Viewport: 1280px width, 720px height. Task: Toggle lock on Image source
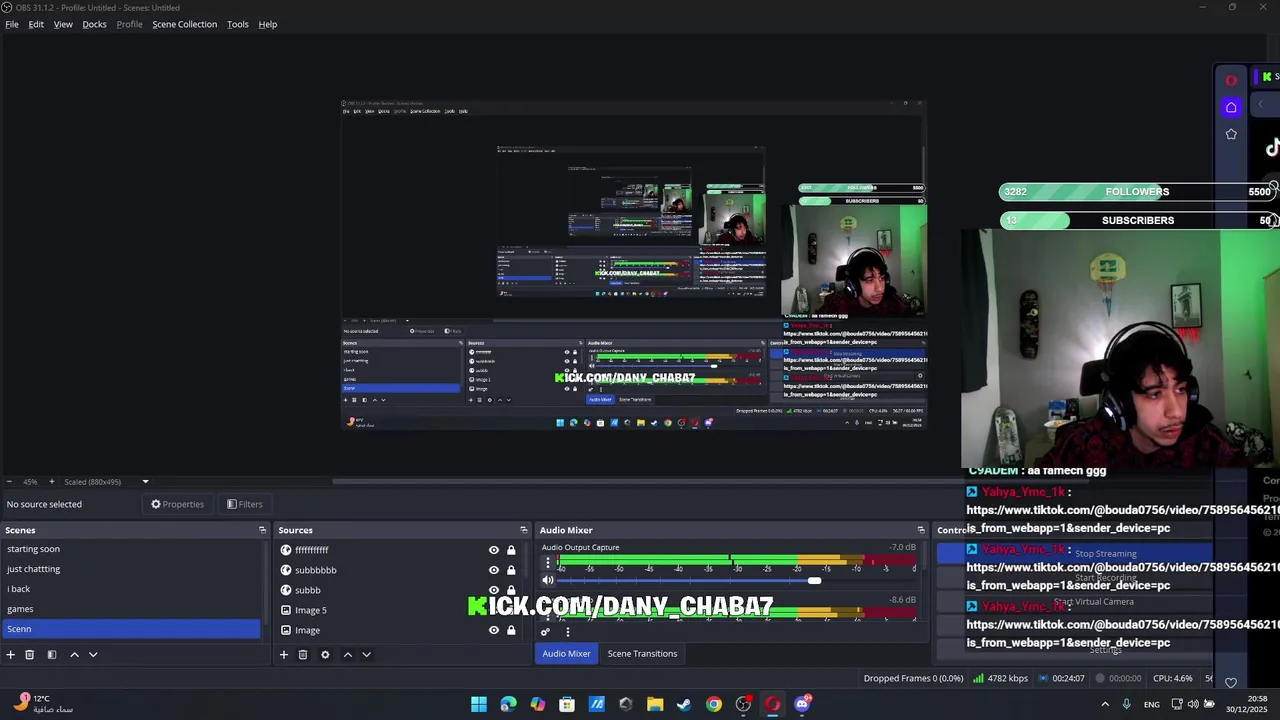coord(511,630)
